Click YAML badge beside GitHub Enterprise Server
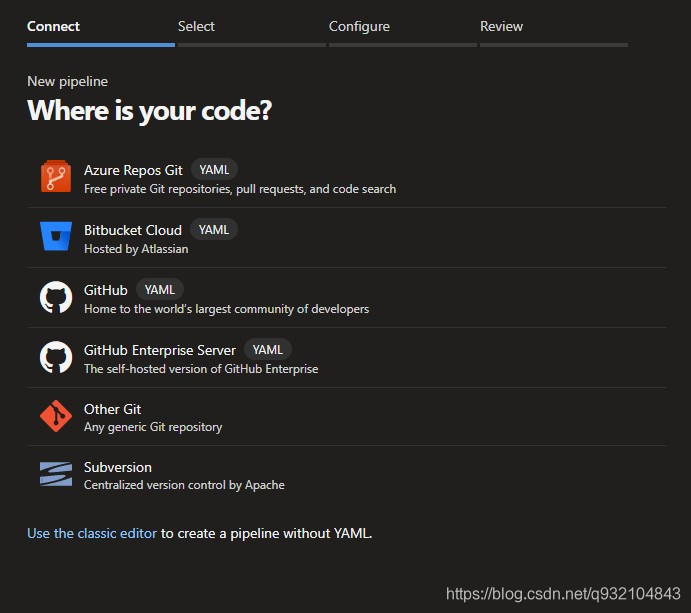 pyautogui.click(x=267, y=349)
